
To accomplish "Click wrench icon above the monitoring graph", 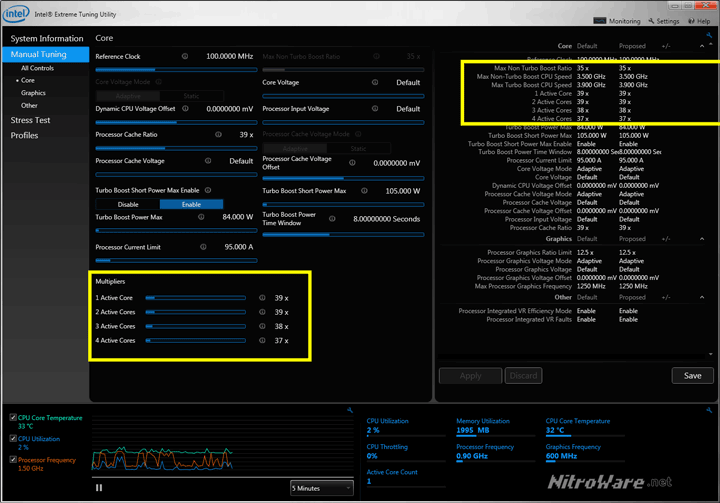I will tap(350, 410).
